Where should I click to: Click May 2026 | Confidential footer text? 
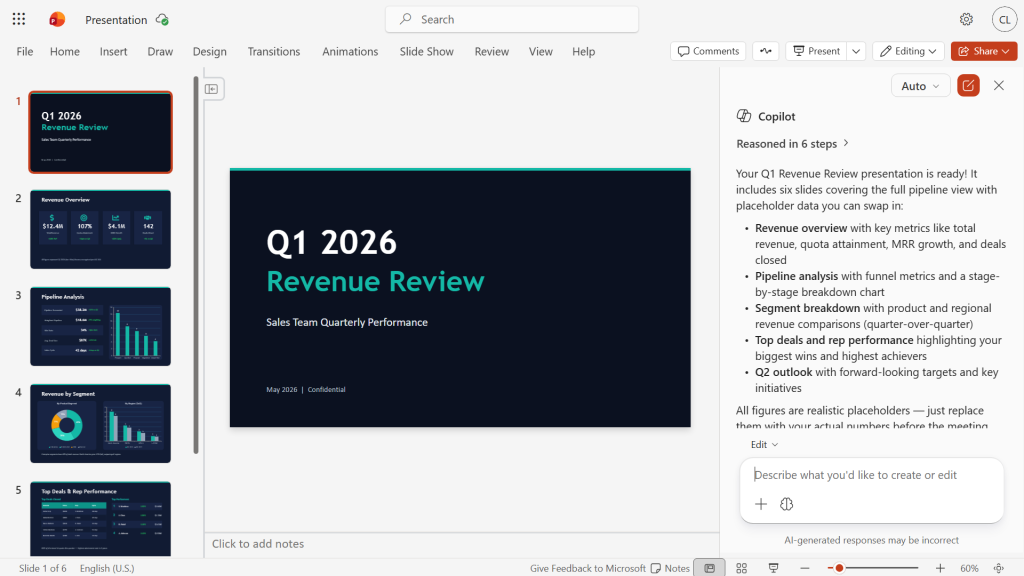pyautogui.click(x=306, y=389)
